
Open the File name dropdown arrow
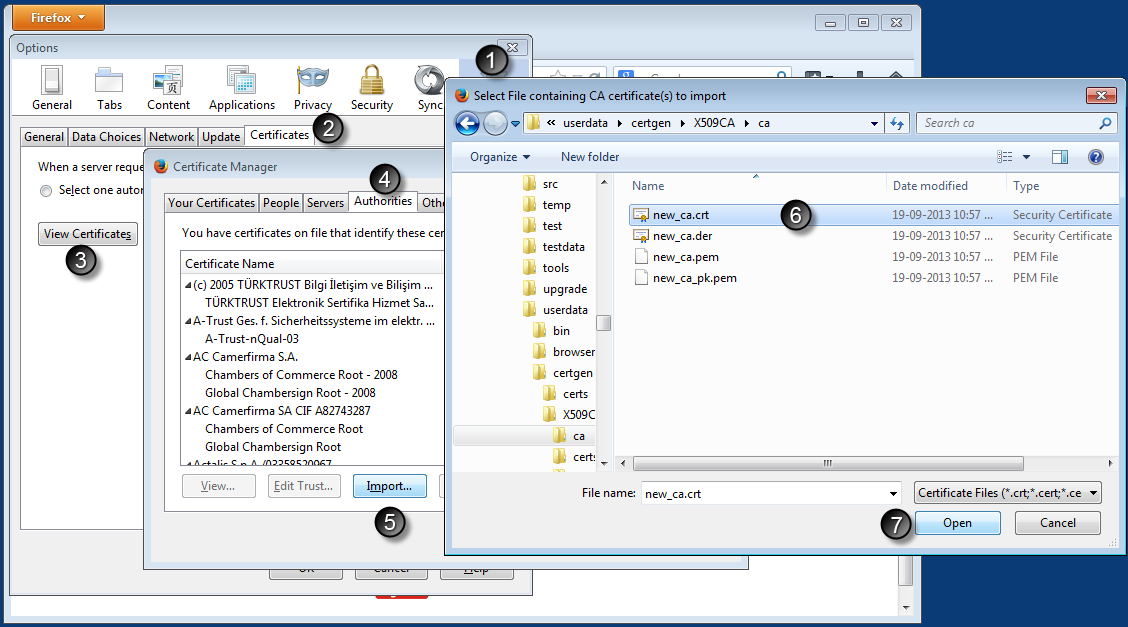click(893, 494)
